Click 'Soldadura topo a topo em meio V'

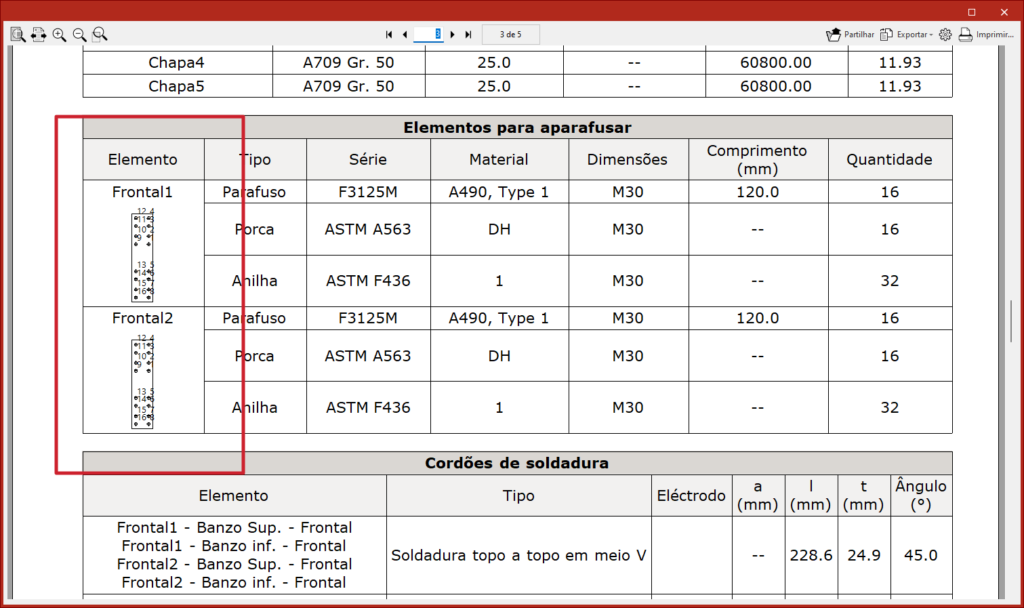(519, 555)
